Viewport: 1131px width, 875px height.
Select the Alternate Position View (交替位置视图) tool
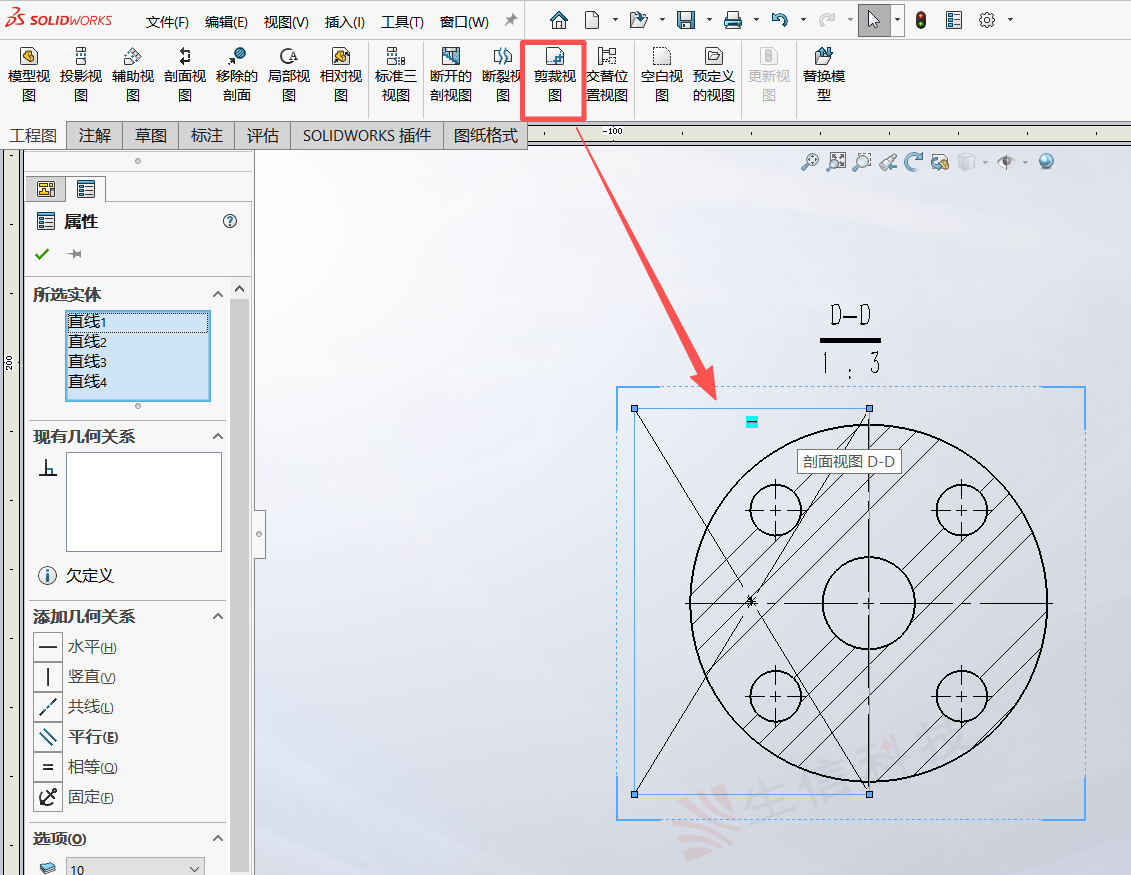pyautogui.click(x=607, y=75)
